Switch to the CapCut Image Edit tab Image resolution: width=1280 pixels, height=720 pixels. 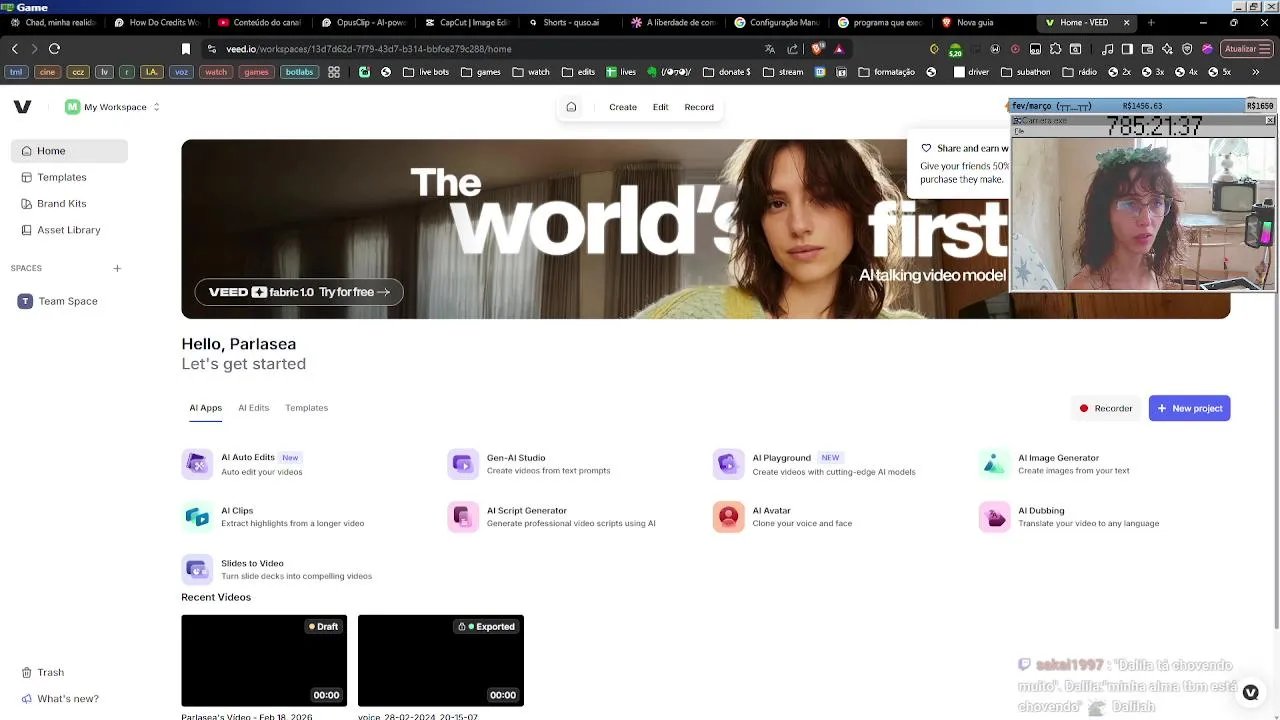(x=467, y=22)
